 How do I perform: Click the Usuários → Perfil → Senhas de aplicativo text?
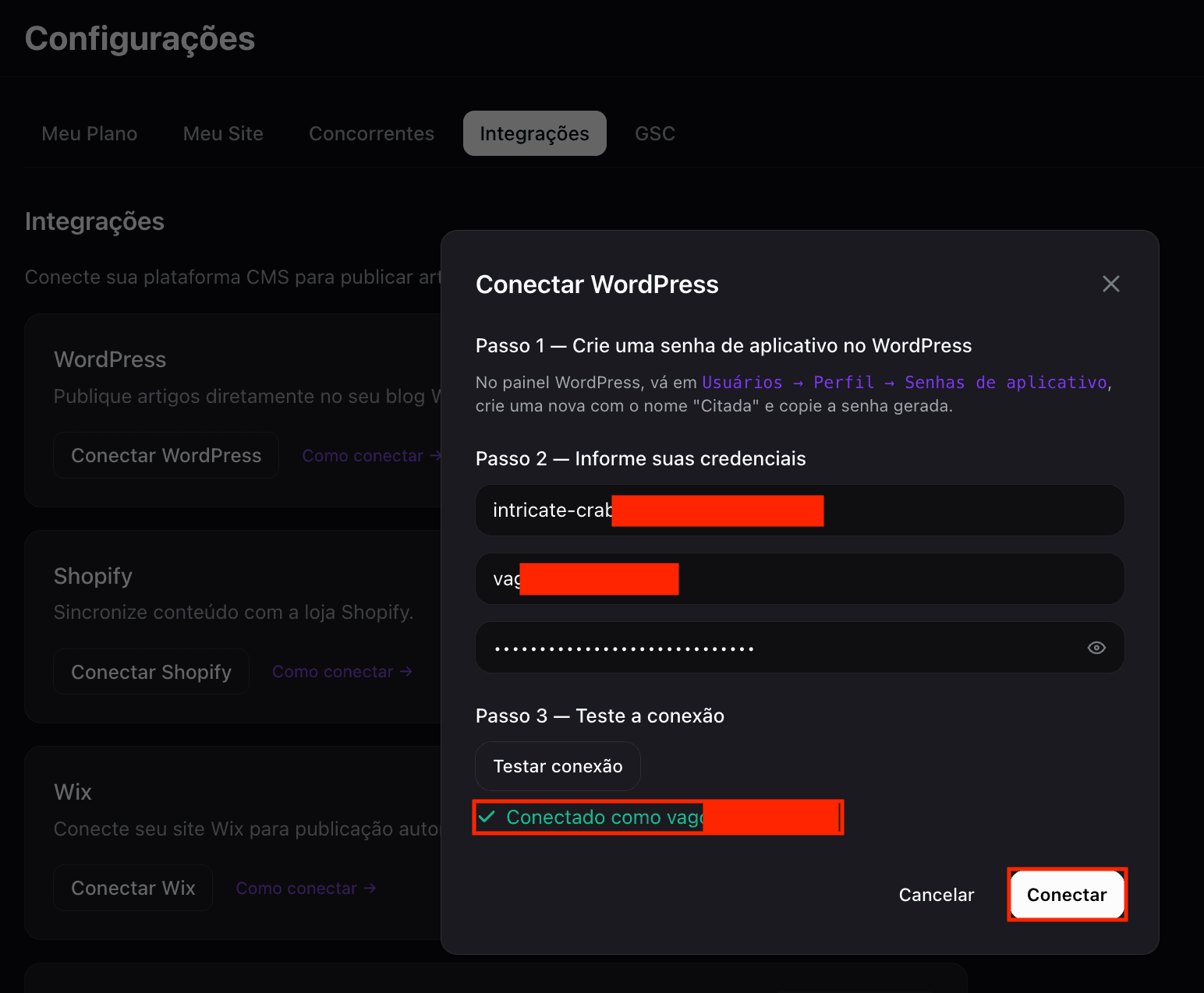click(905, 383)
